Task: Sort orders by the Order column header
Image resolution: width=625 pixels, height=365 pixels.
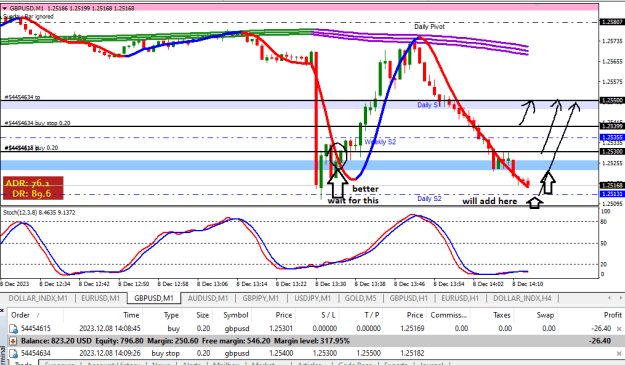Action: [20, 315]
